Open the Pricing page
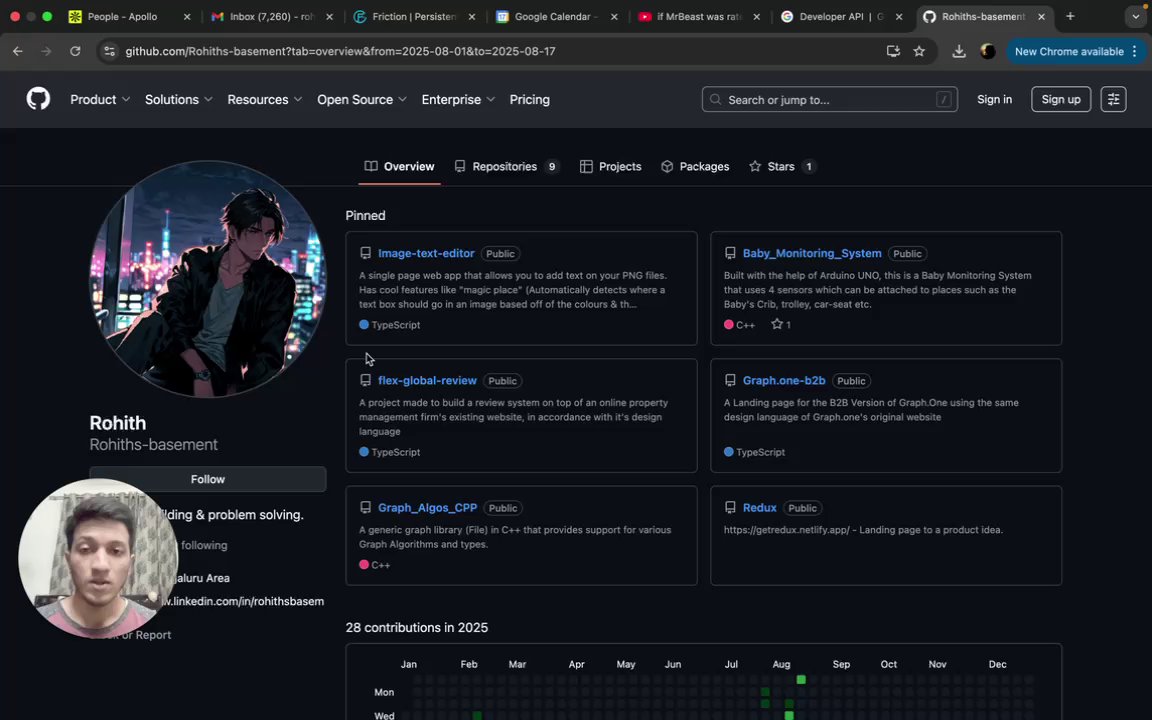Image resolution: width=1152 pixels, height=720 pixels. 530,99
